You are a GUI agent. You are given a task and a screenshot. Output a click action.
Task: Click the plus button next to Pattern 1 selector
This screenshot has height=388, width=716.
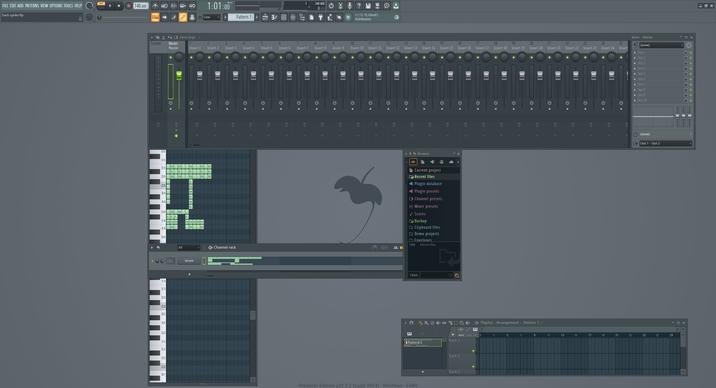pos(257,17)
